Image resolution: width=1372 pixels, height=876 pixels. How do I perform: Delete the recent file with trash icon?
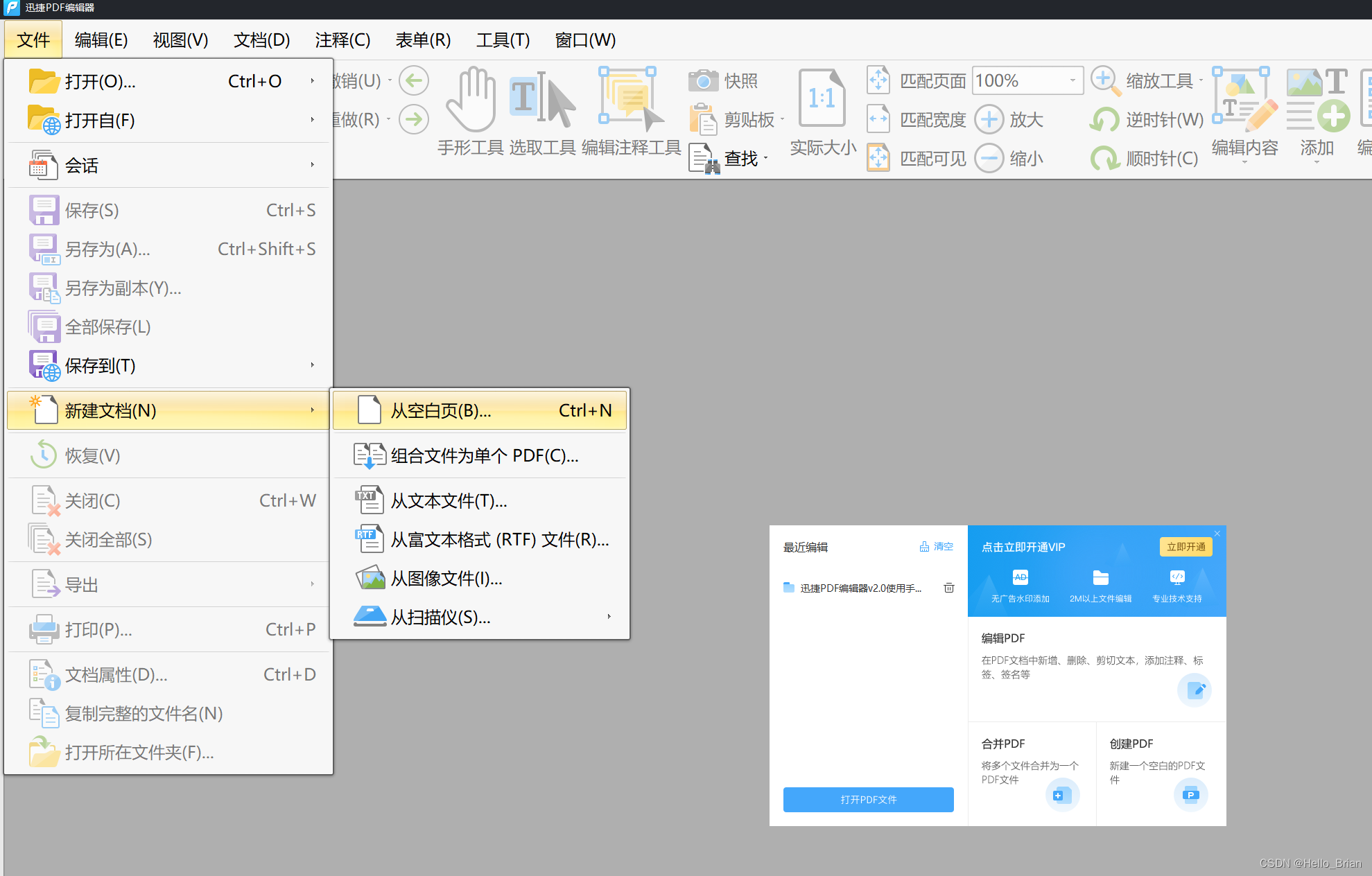click(x=949, y=588)
